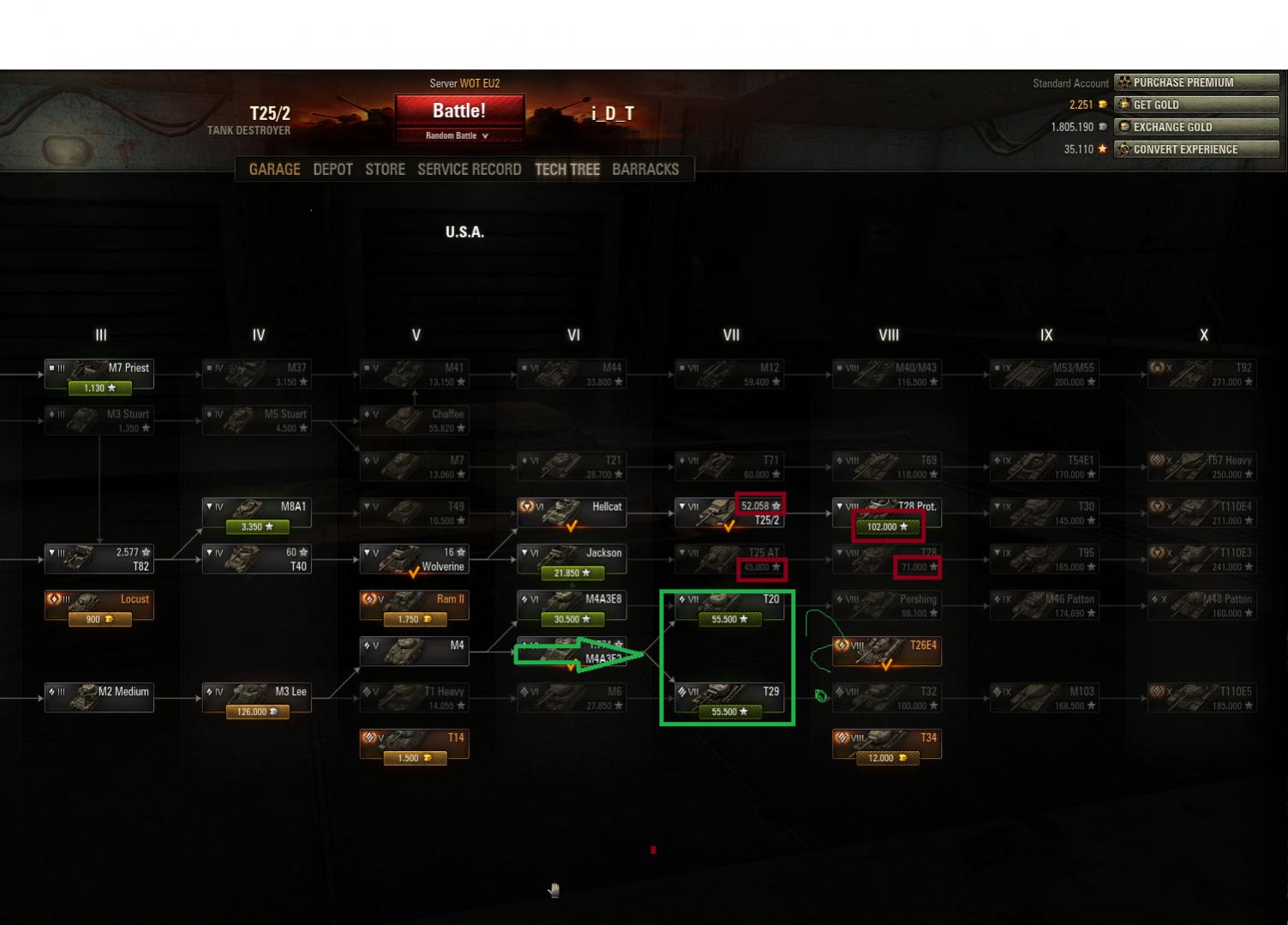
Task: Research T20 for 55.500 experience
Action: click(x=729, y=620)
